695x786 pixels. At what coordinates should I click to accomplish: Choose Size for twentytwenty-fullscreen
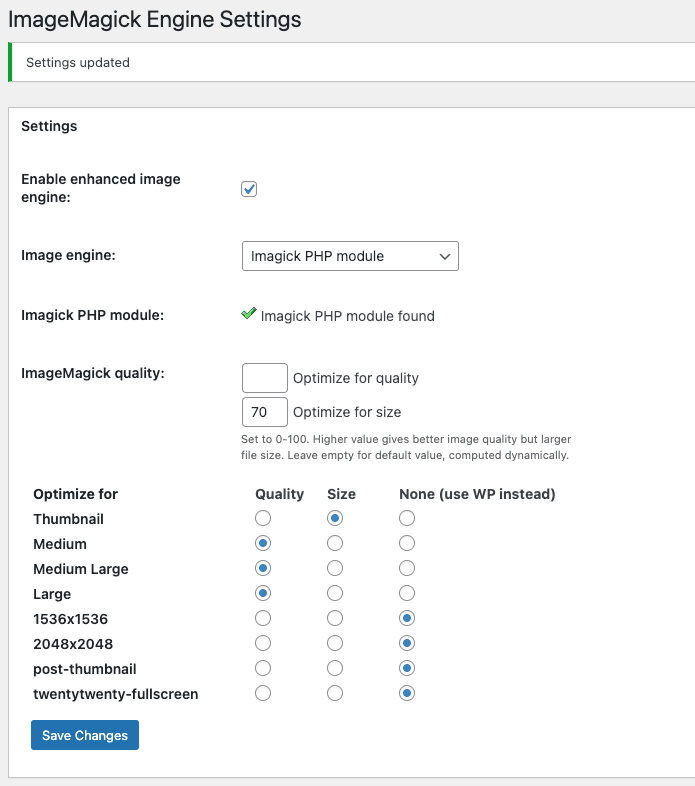coord(335,693)
